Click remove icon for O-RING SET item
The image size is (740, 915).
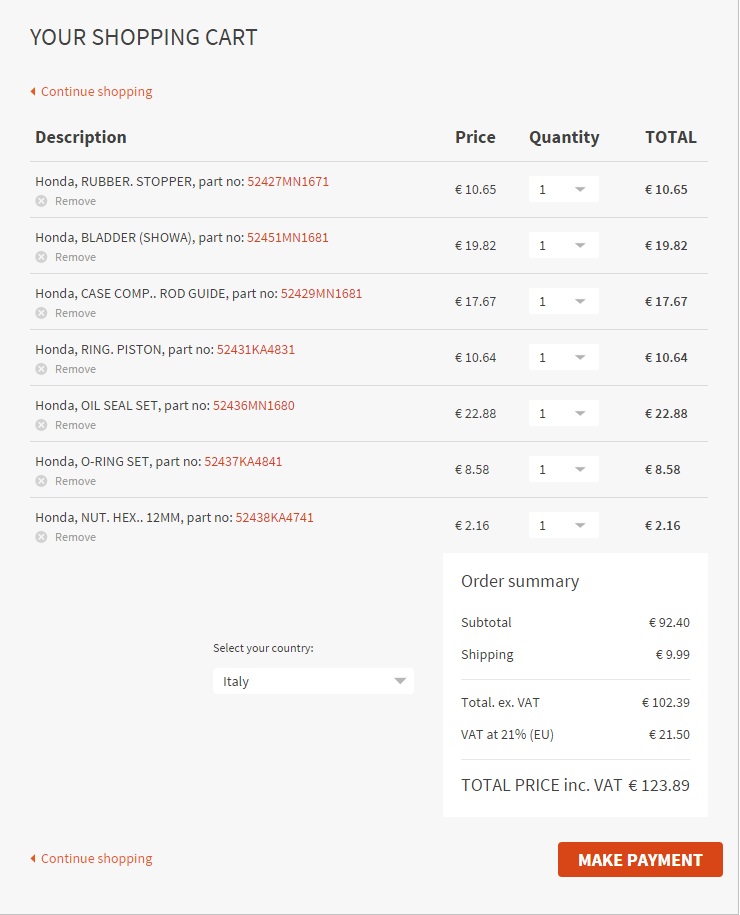[x=41, y=481]
